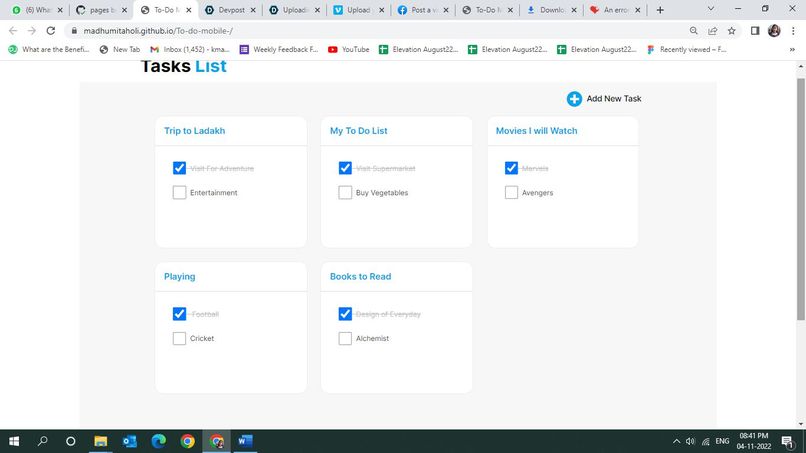Uncheck the Marvels checkbox
The image size is (806, 453).
pos(511,168)
